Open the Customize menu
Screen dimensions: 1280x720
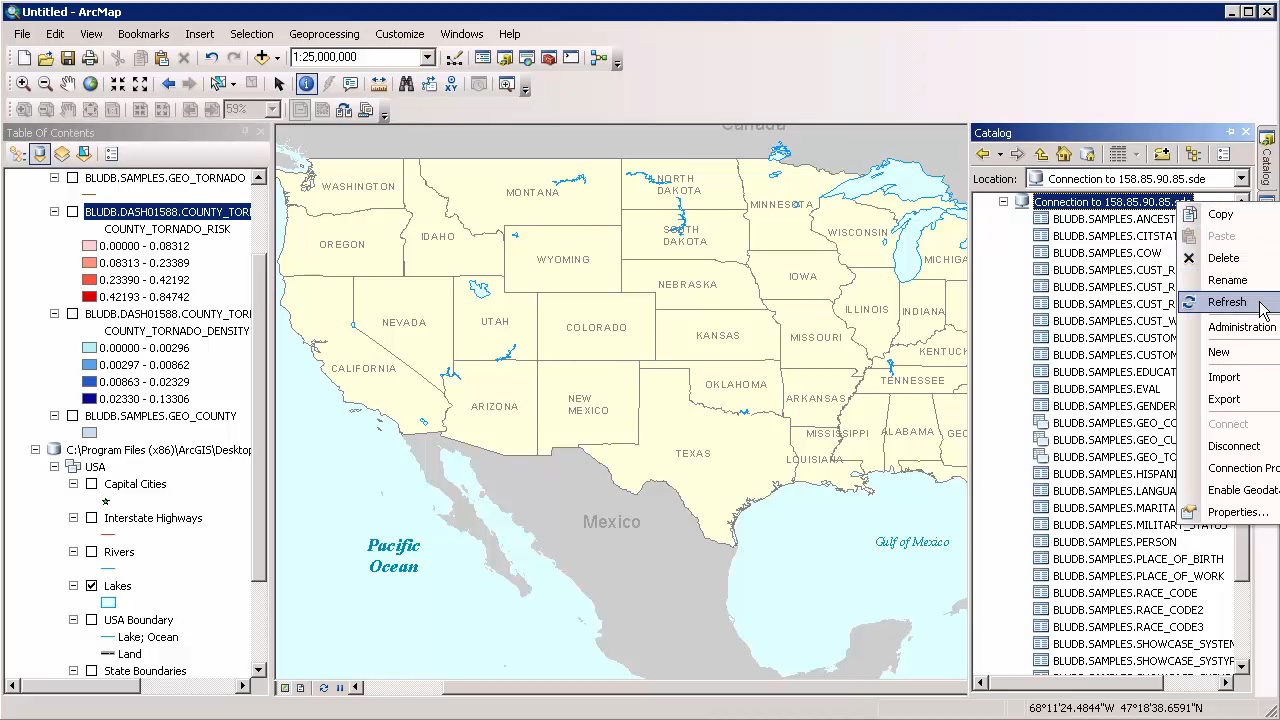[x=399, y=34]
